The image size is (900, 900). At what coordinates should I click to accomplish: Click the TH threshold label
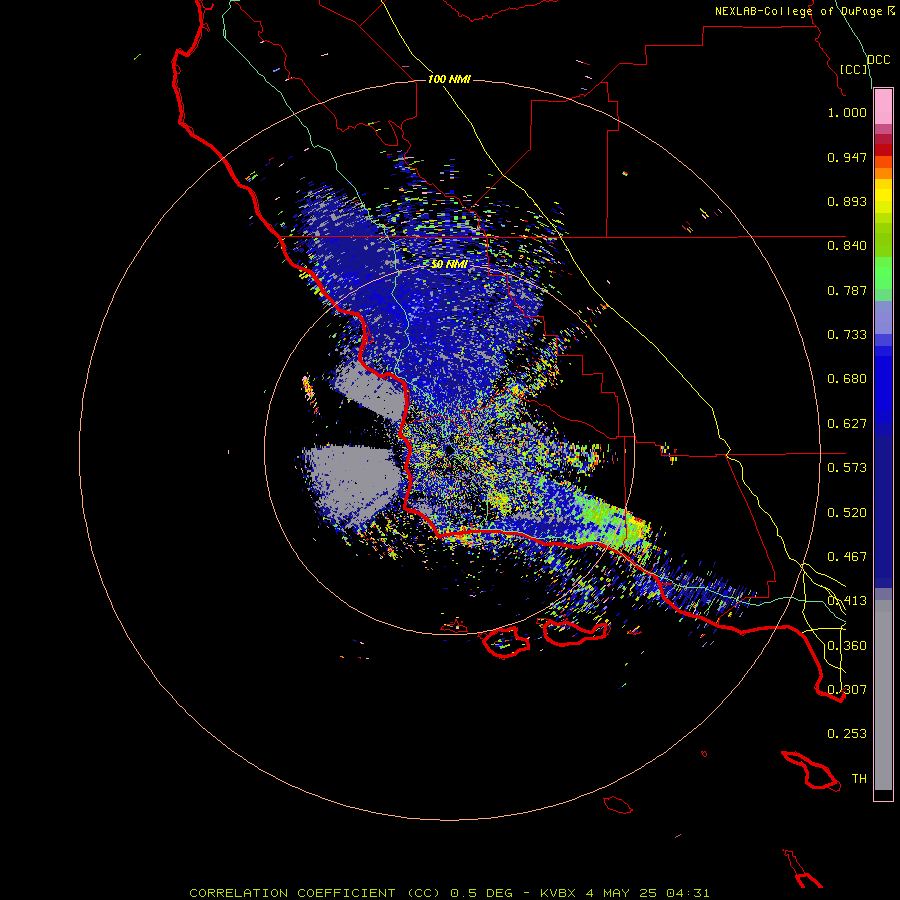859,779
